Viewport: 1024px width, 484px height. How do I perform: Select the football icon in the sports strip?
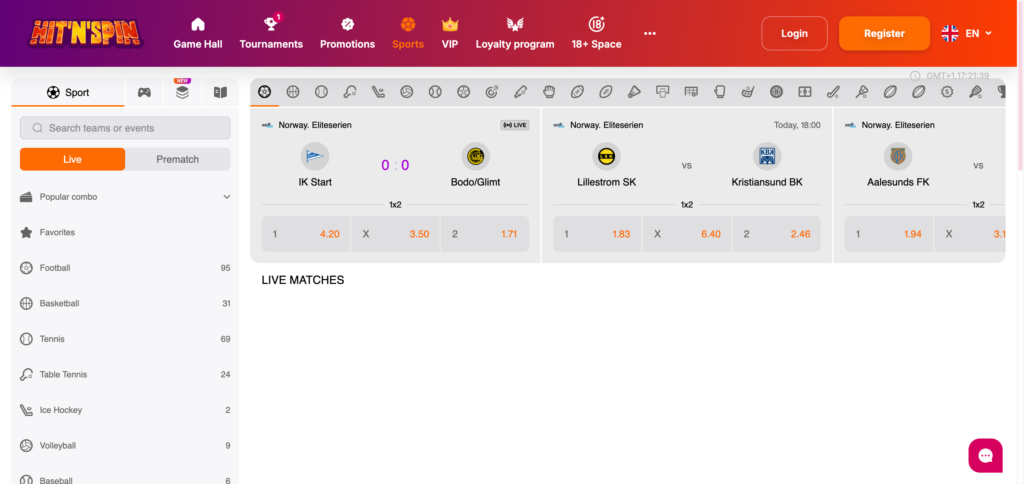[x=264, y=92]
